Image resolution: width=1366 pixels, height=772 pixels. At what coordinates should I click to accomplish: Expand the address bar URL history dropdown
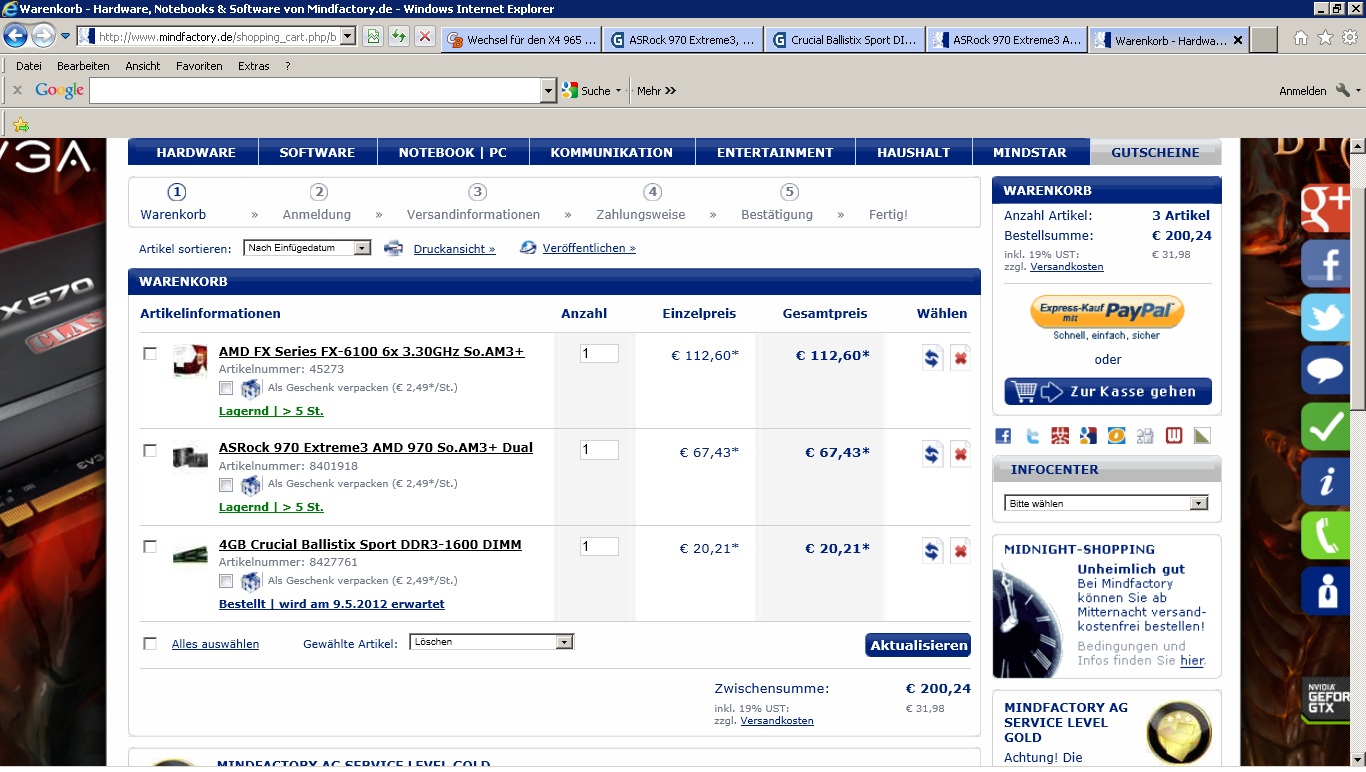[348, 37]
